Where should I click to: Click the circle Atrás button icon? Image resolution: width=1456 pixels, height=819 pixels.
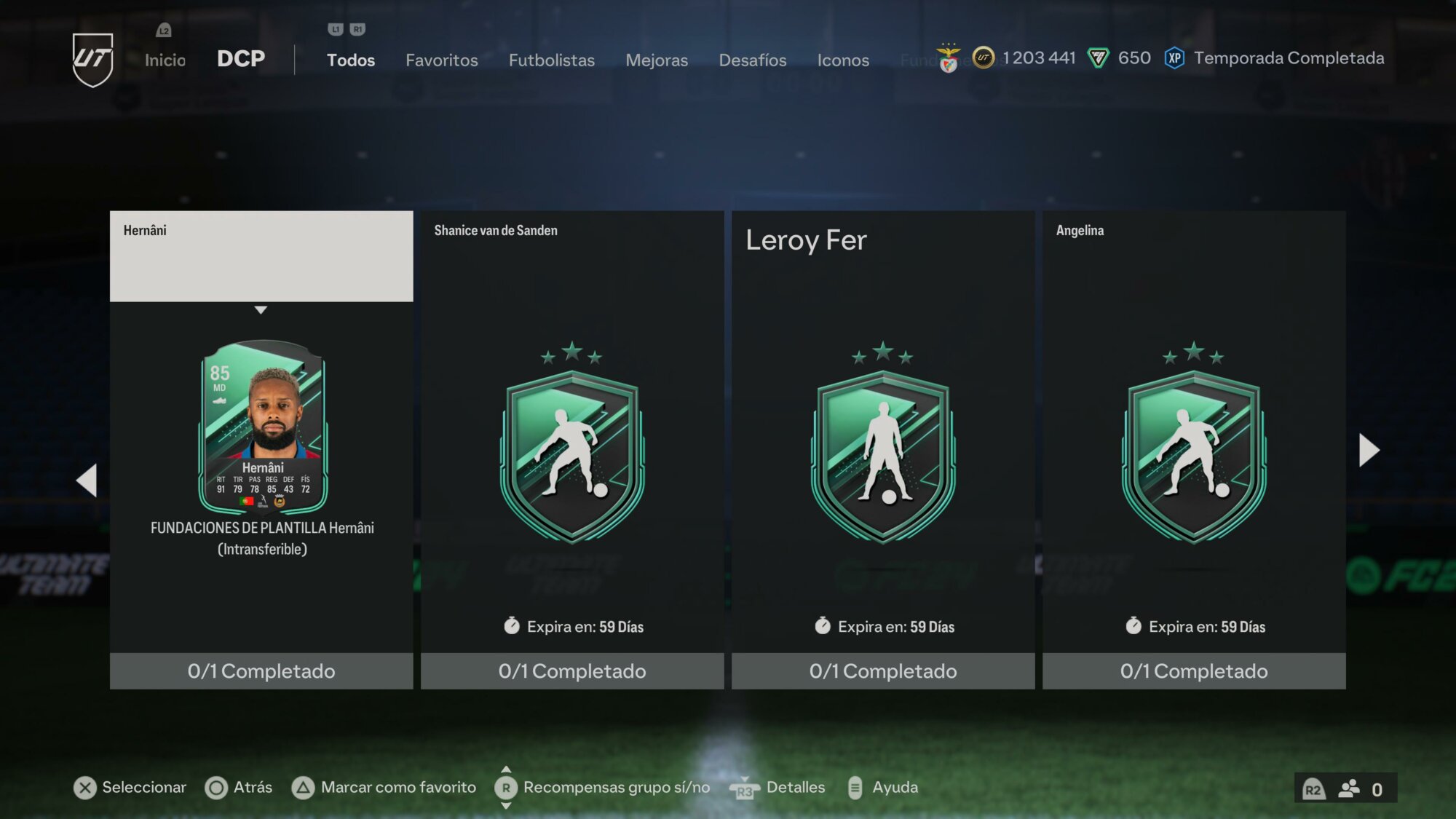[216, 788]
